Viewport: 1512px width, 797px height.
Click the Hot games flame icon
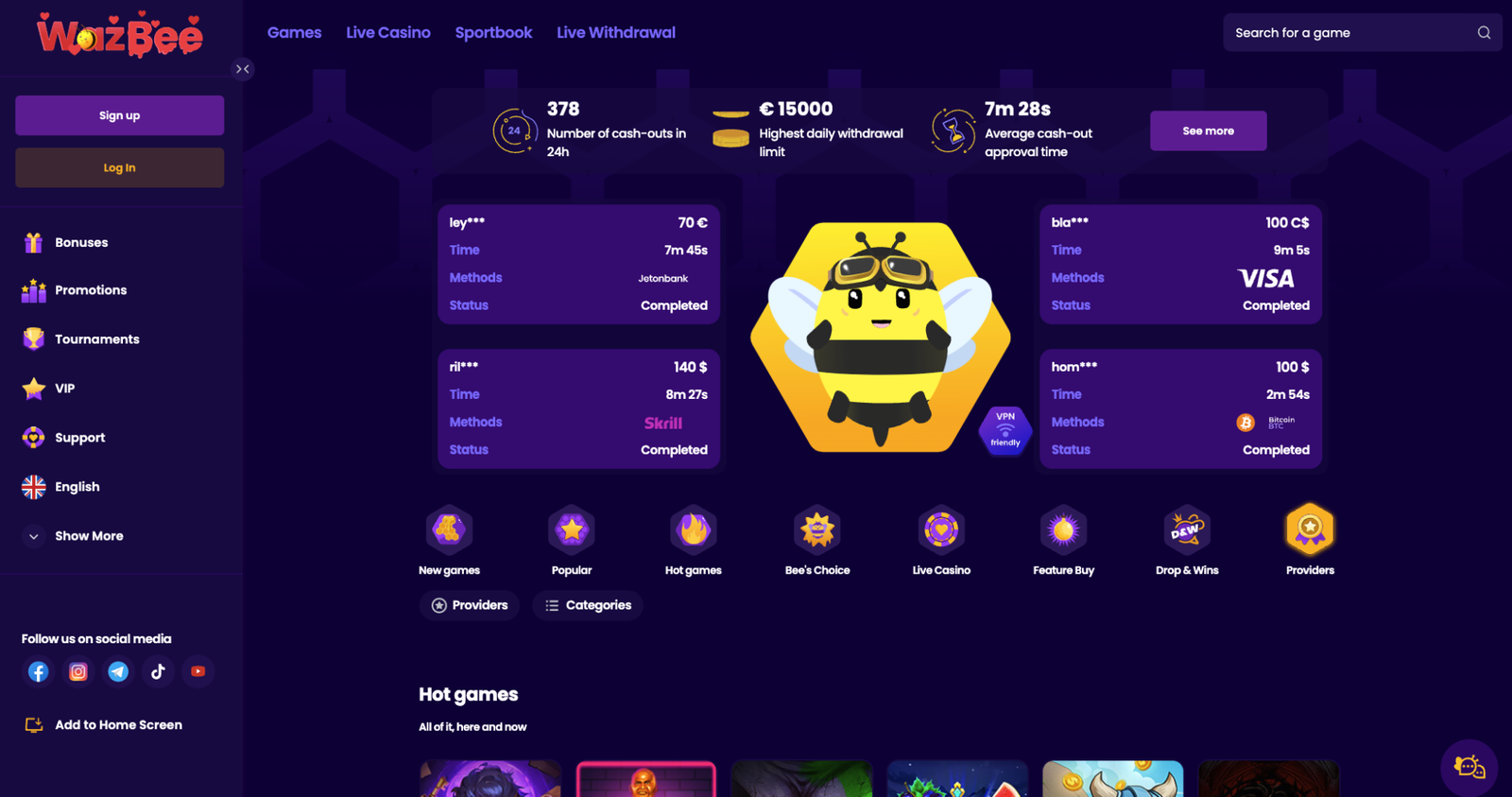(694, 530)
